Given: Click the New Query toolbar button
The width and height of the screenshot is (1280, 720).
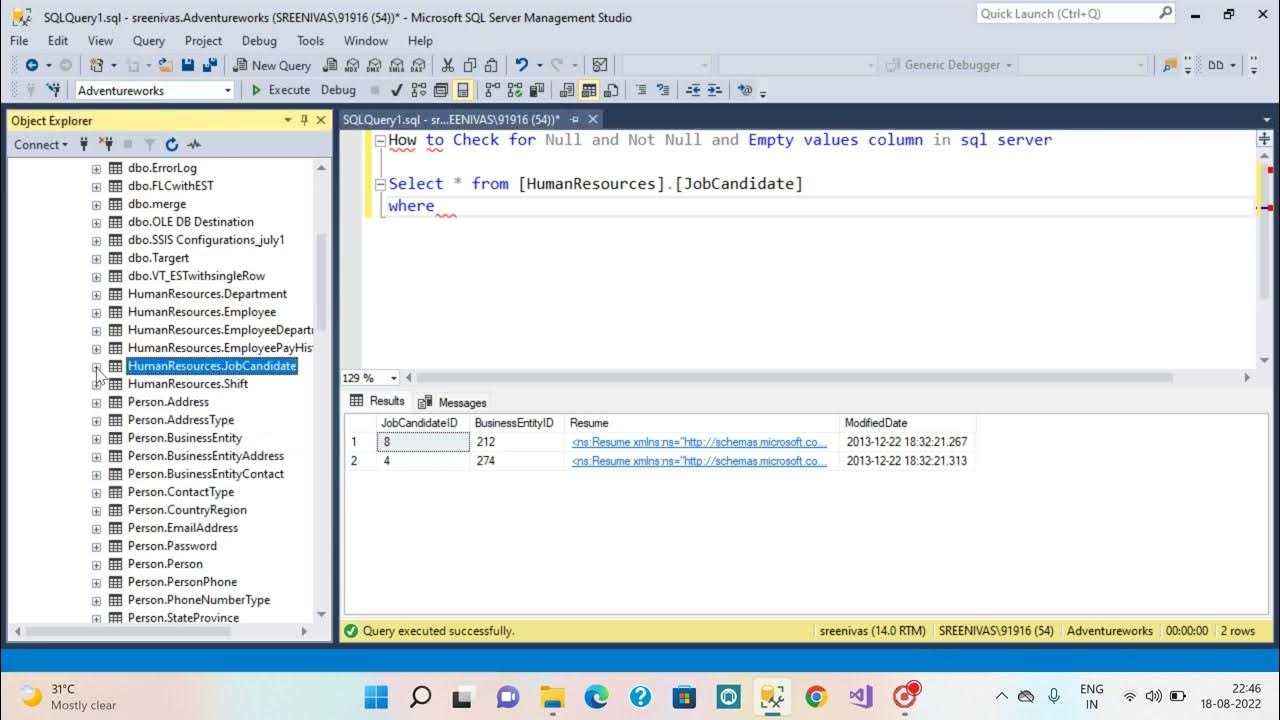Looking at the screenshot, I should [272, 65].
